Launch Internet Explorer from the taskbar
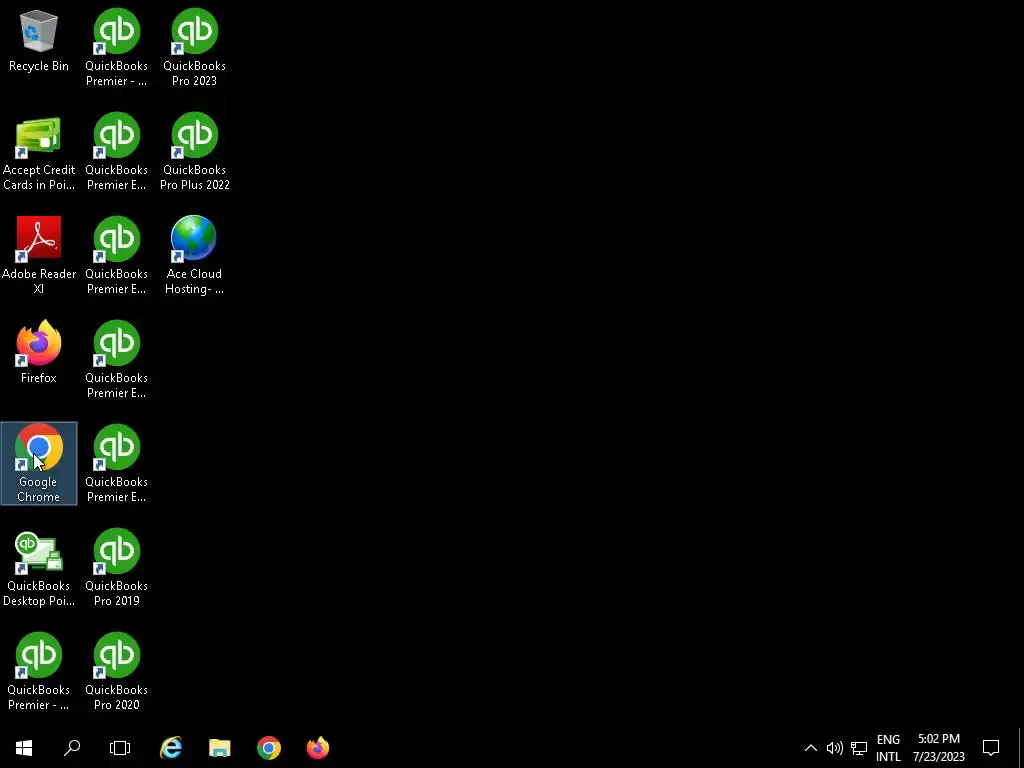 tap(171, 748)
